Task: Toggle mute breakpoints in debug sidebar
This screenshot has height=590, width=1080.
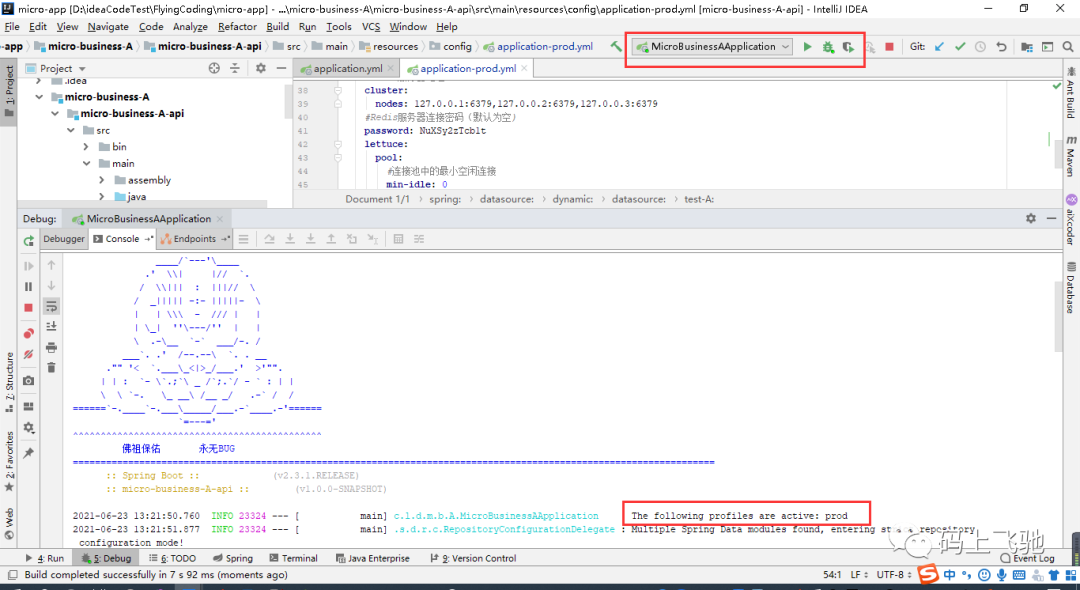Action: (29, 355)
